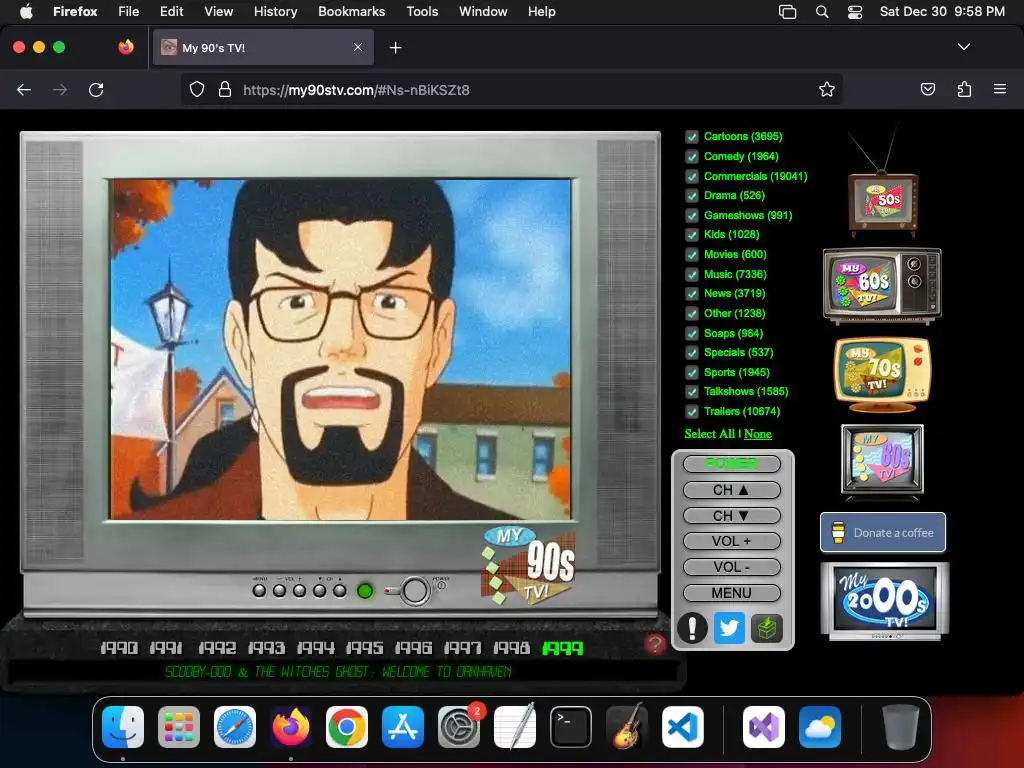Open macOS Control Center

tap(855, 12)
